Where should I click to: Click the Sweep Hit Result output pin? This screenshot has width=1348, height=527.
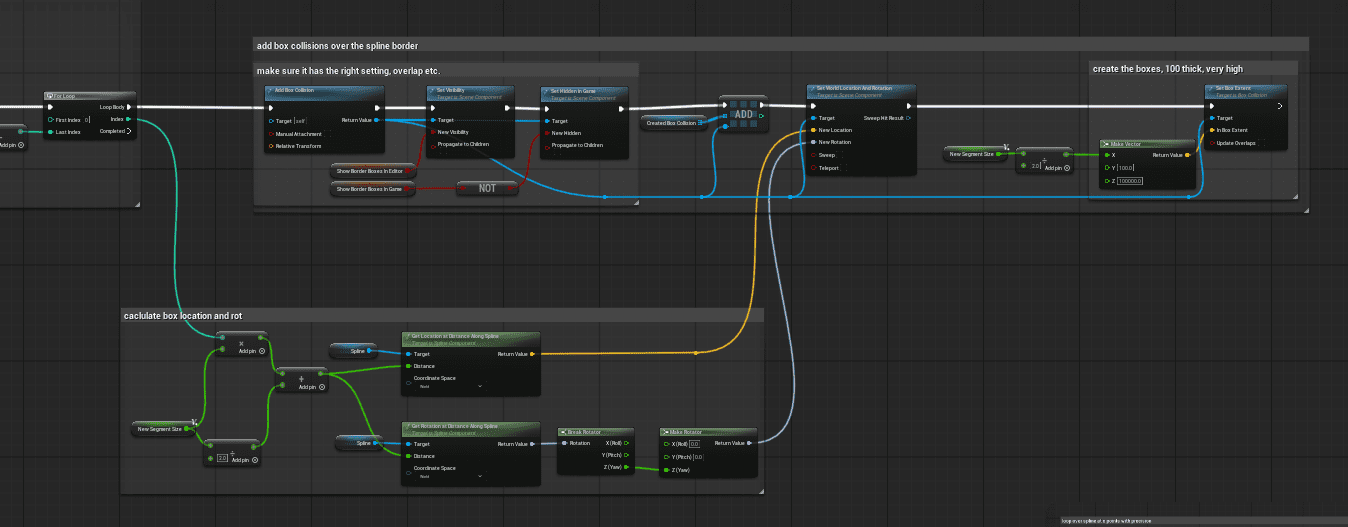908,118
